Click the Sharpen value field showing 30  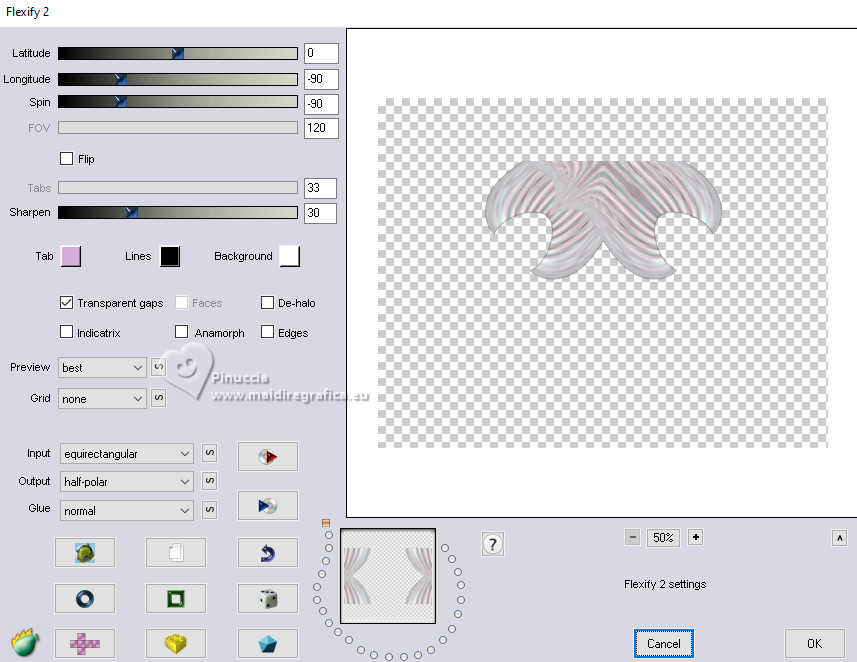(x=320, y=213)
